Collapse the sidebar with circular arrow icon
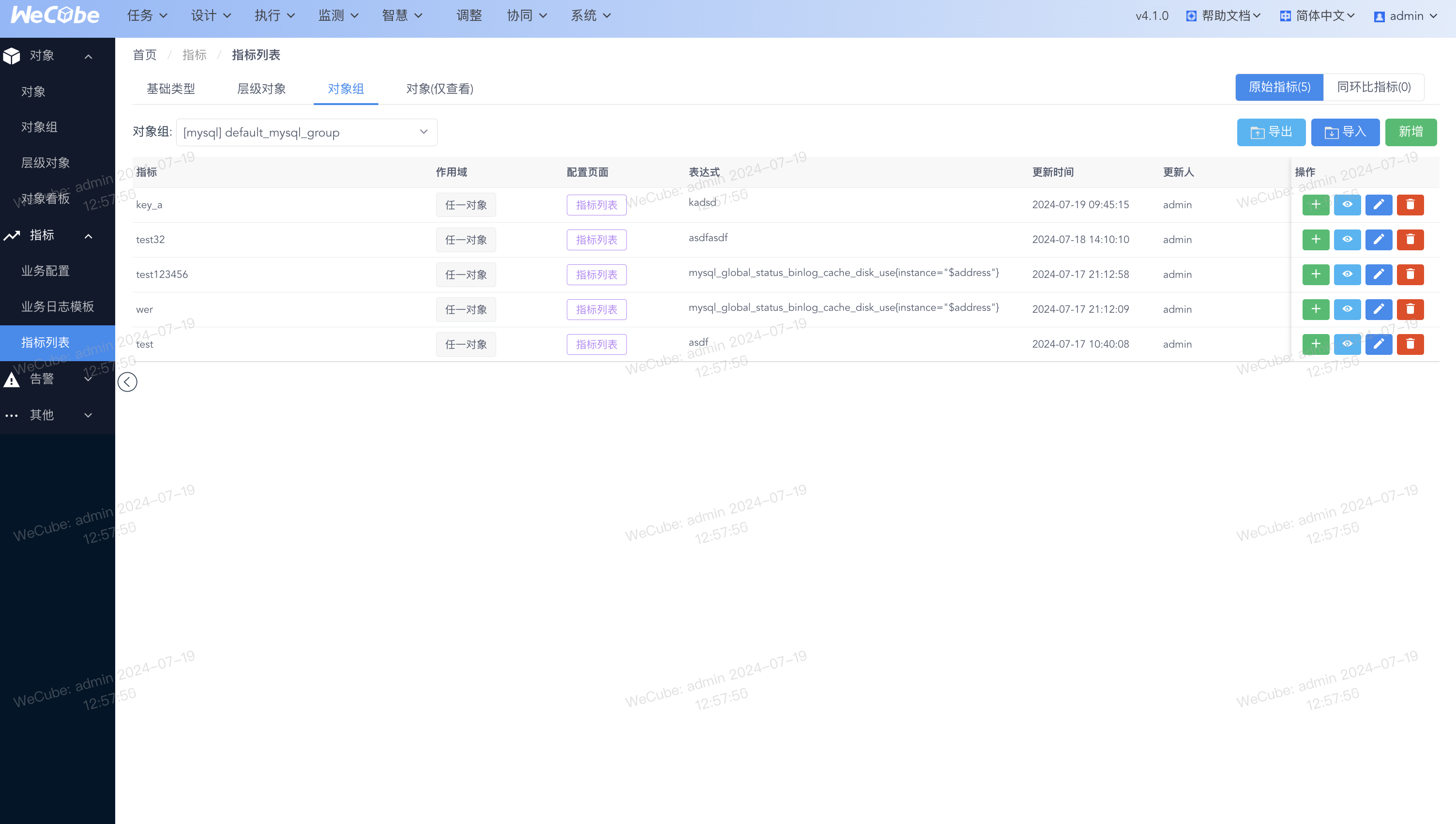Screen dimensions: 1456x824 tap(127, 382)
